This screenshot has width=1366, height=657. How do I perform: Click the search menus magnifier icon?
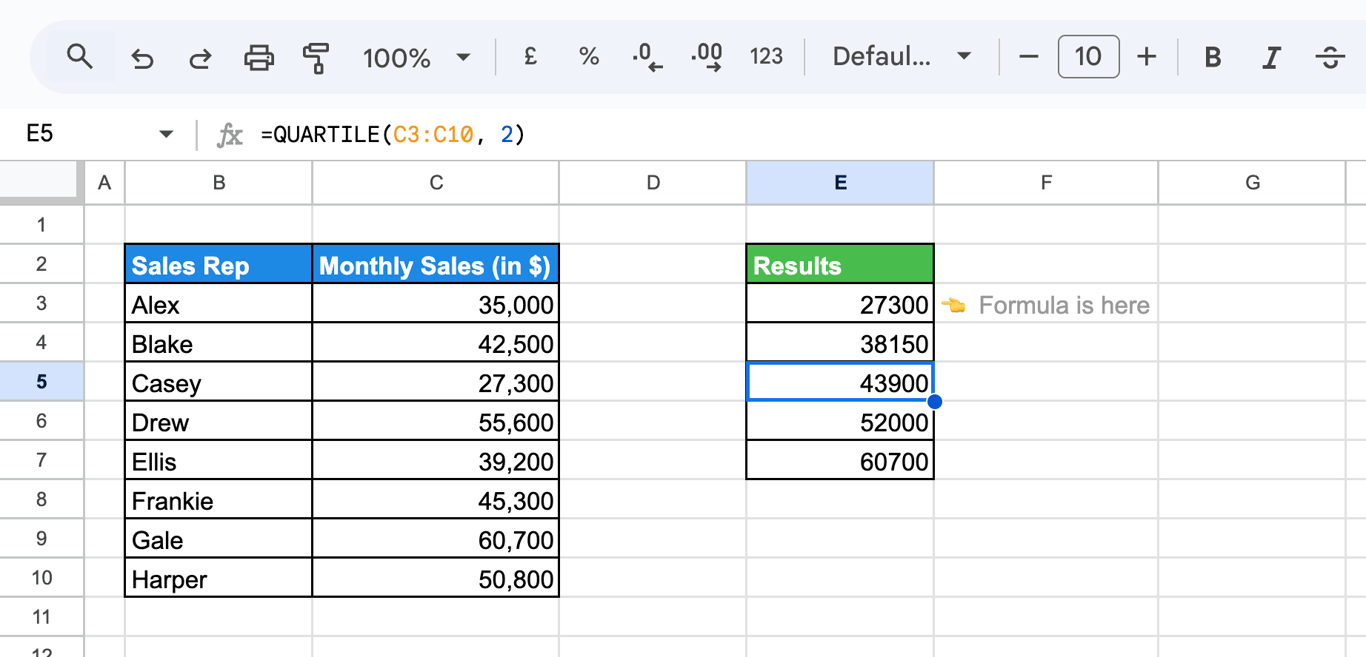point(80,57)
